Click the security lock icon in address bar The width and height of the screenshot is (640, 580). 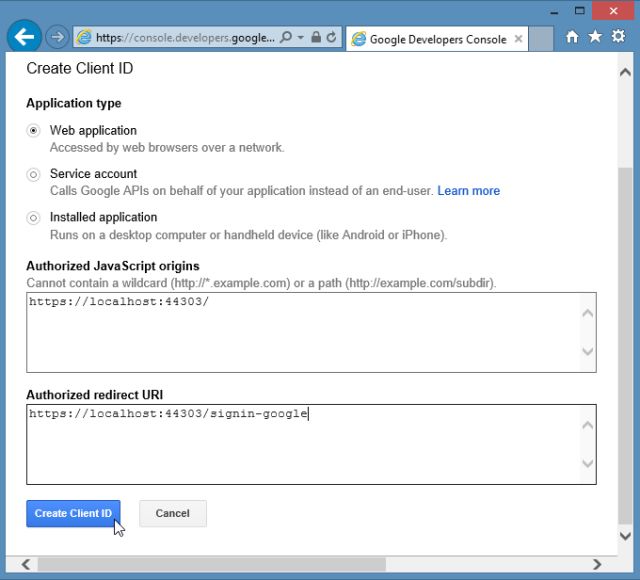click(x=316, y=37)
